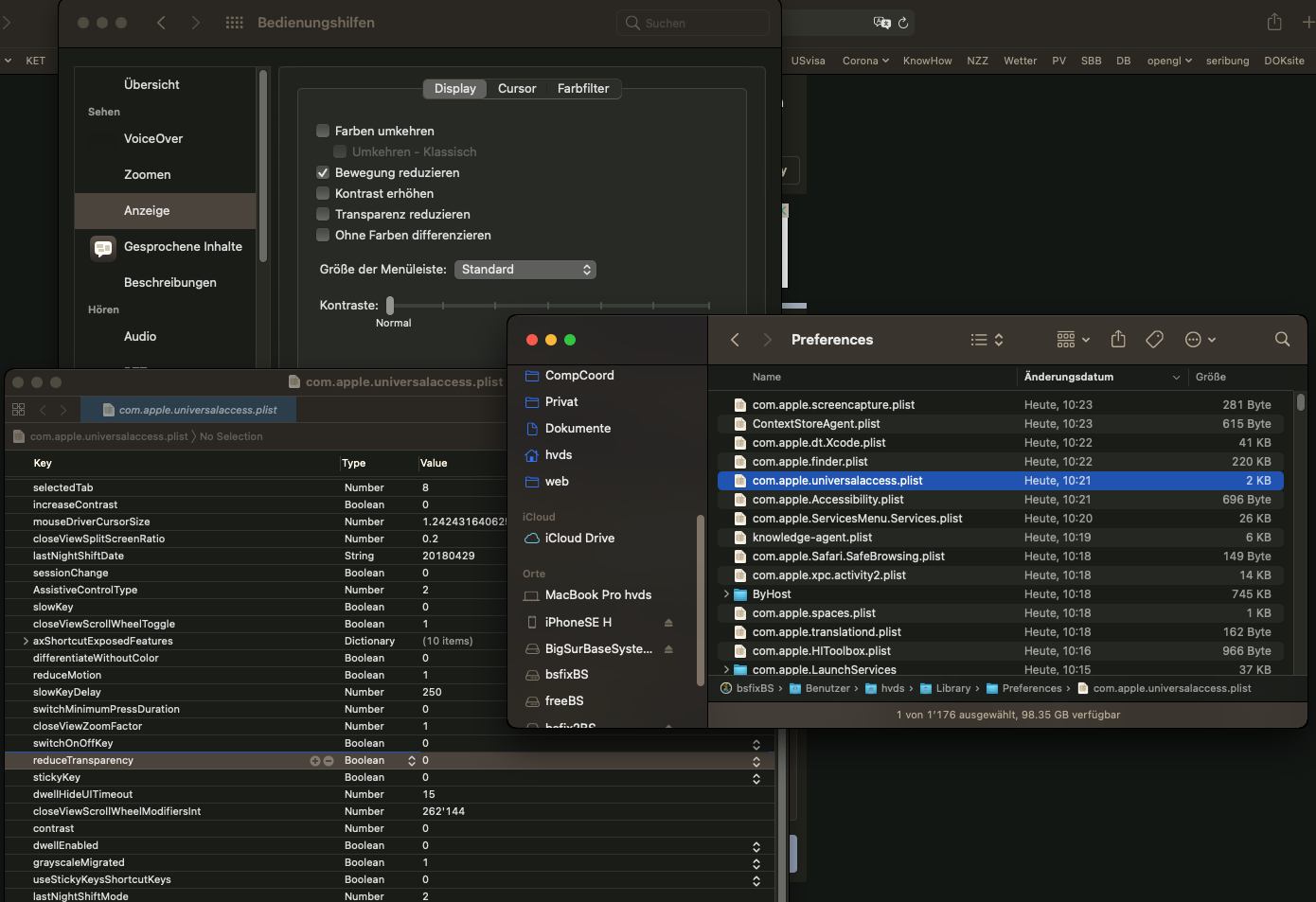This screenshot has height=902, width=1316.
Task: Click the Finder share icon
Action: pos(1118,340)
